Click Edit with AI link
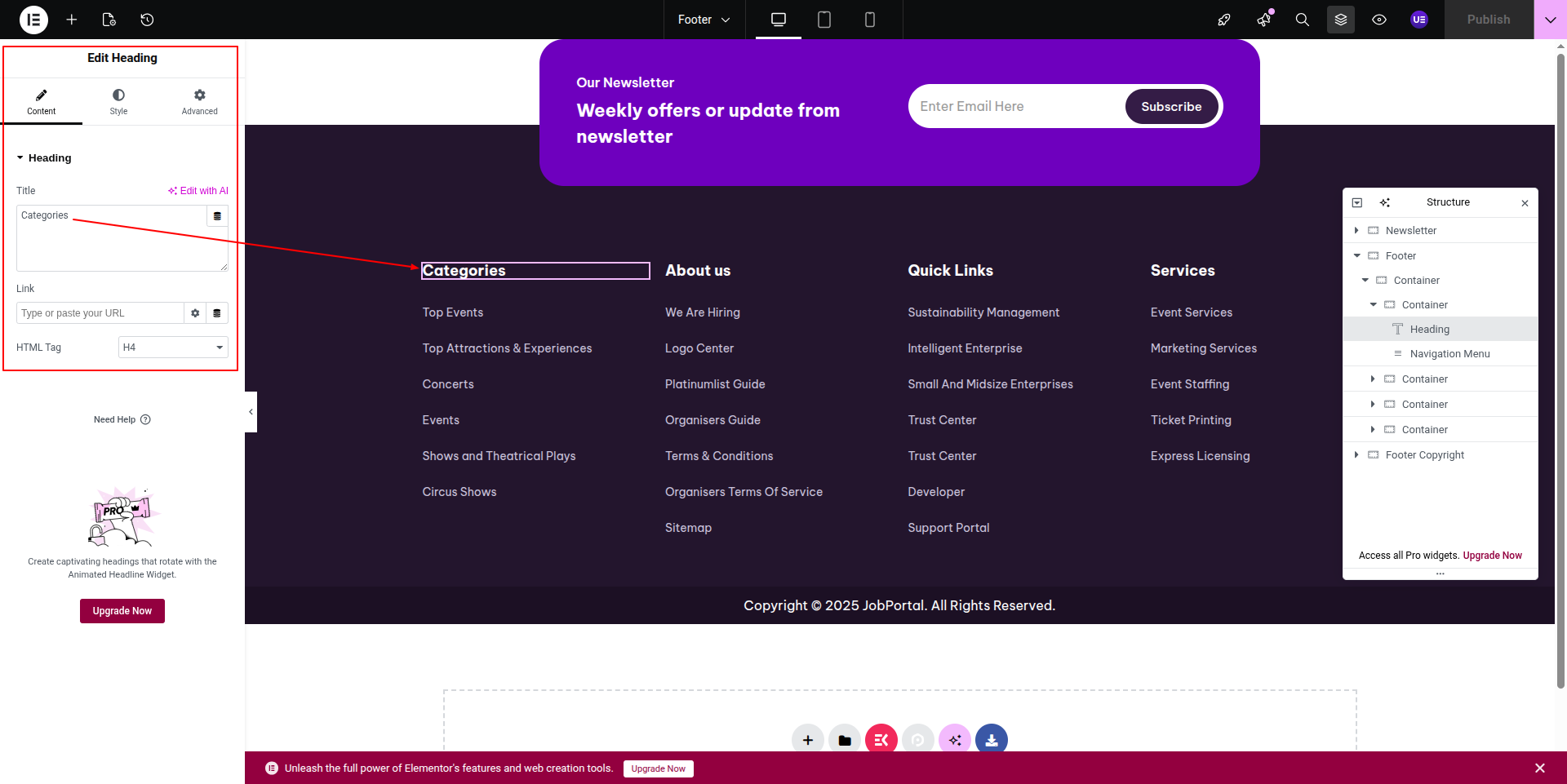The height and width of the screenshot is (784, 1567). [198, 191]
